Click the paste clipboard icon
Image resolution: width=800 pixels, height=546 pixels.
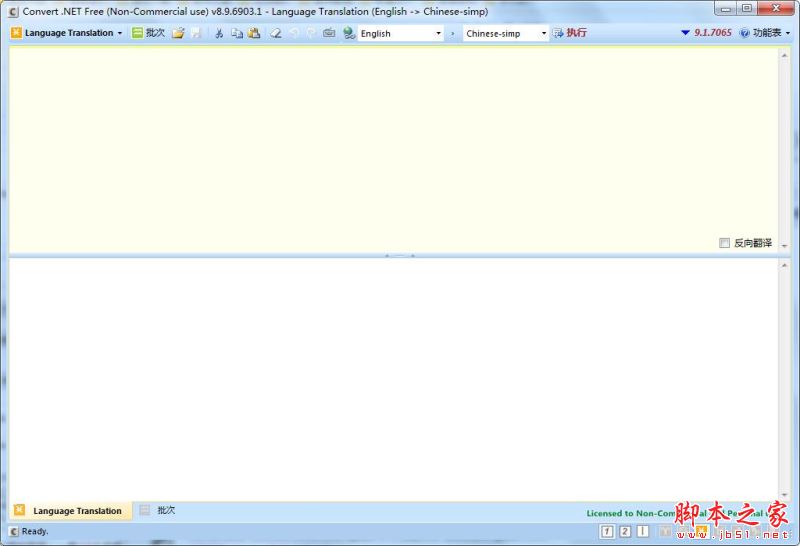[254, 33]
